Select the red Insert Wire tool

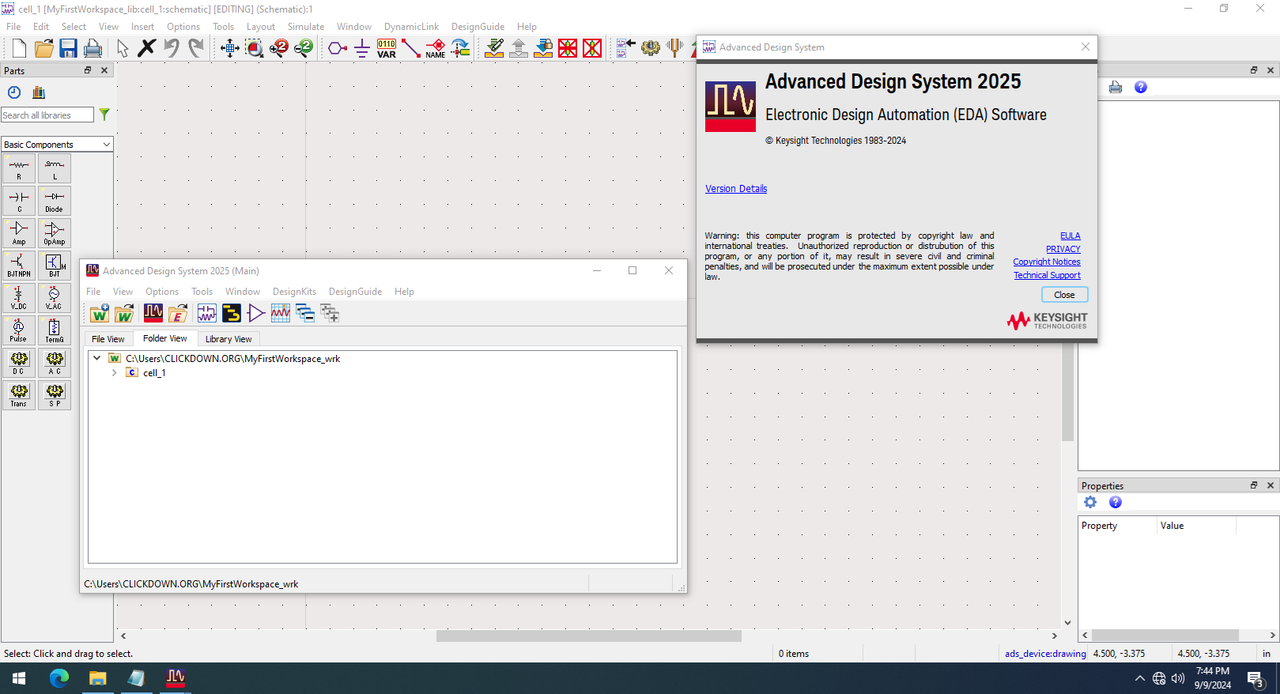[x=411, y=48]
